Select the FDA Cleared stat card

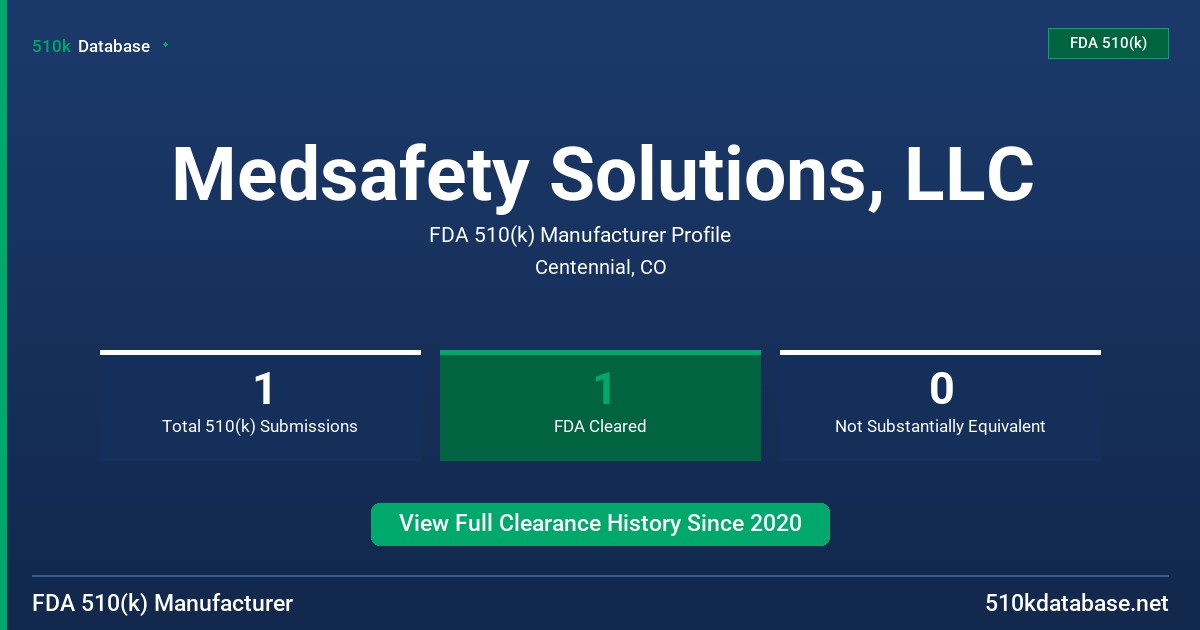(x=600, y=405)
